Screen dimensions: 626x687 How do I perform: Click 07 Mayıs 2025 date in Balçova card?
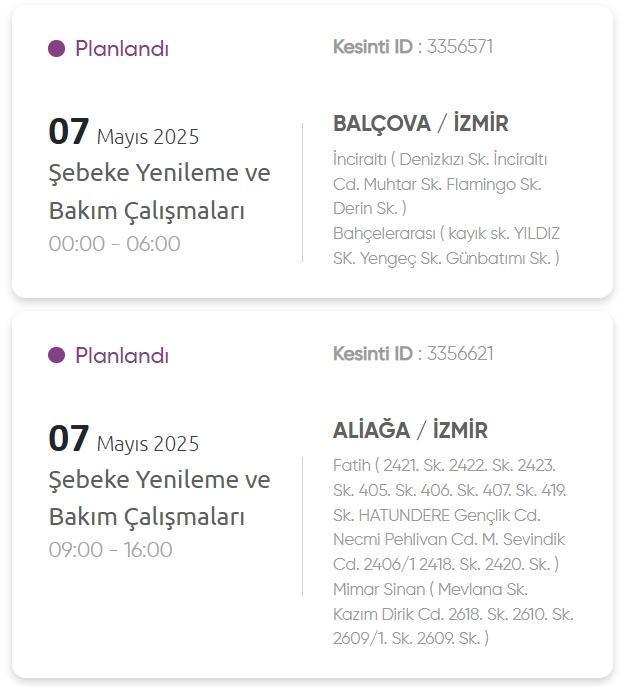click(124, 132)
